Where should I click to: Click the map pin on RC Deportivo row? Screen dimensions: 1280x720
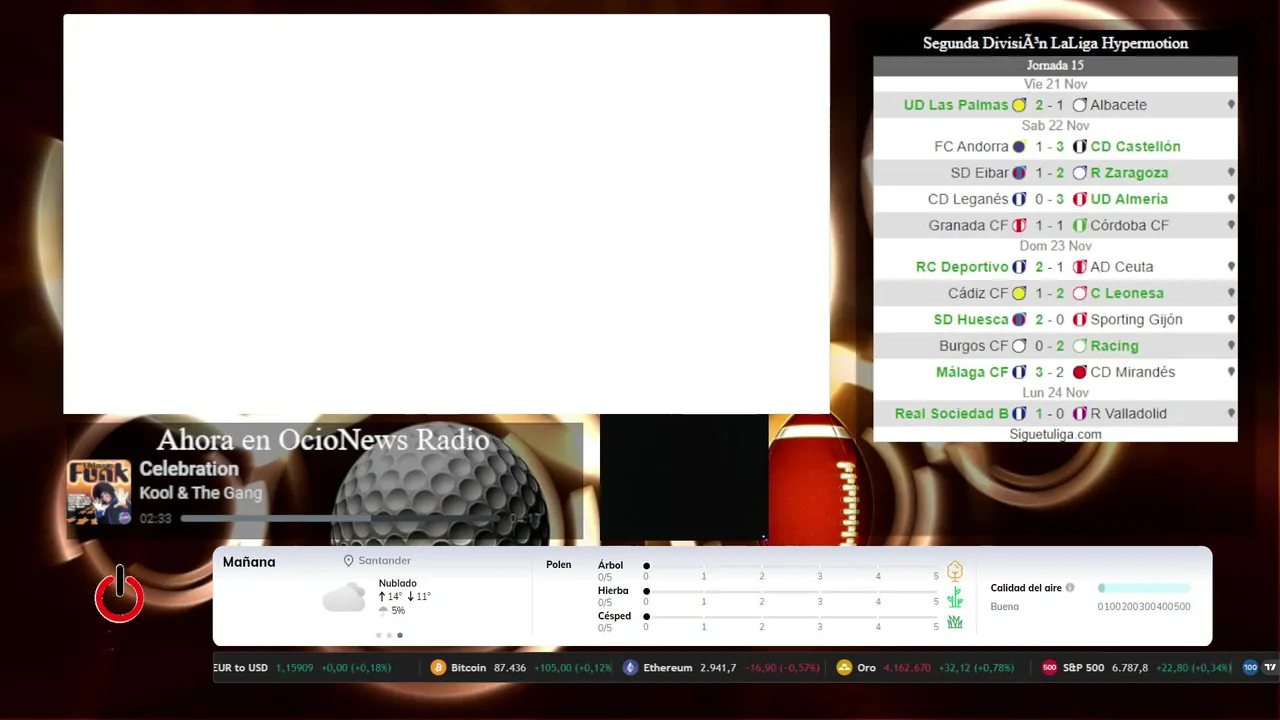(x=1231, y=267)
